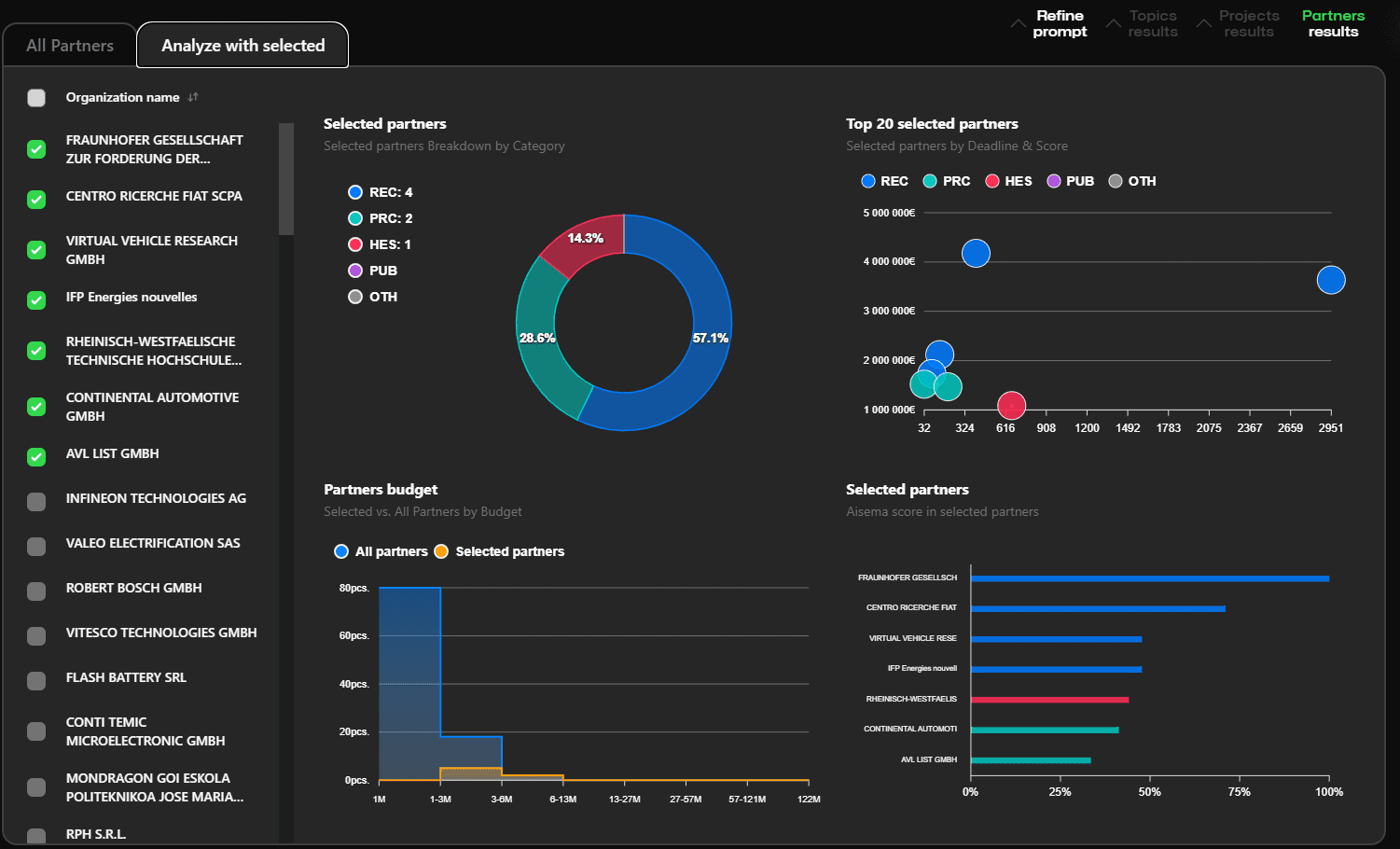Click the REC legend circle in Top 20 chart
The width and height of the screenshot is (1400, 849).
click(868, 181)
